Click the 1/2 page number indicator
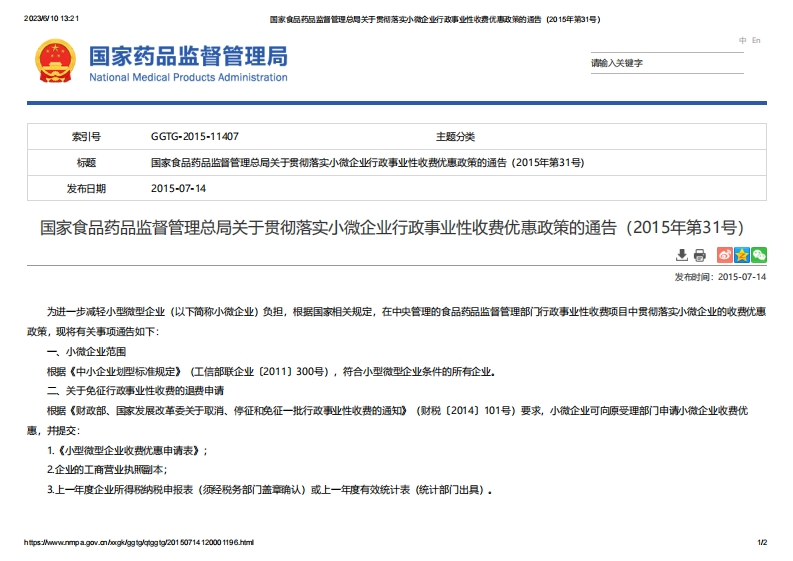This screenshot has height=561, width=793. 762,542
